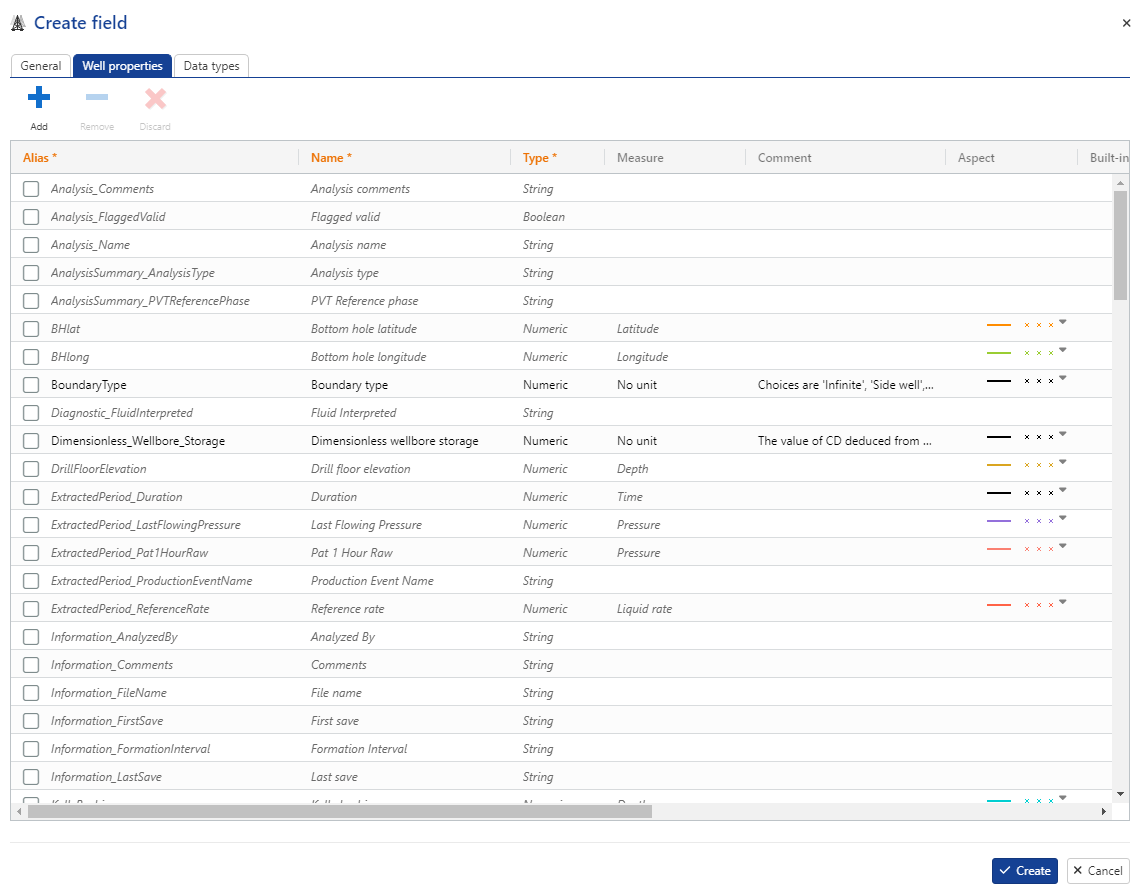Check the Analysis_Comments row checkbox
Image resolution: width=1139 pixels, height=894 pixels.
pyautogui.click(x=31, y=189)
